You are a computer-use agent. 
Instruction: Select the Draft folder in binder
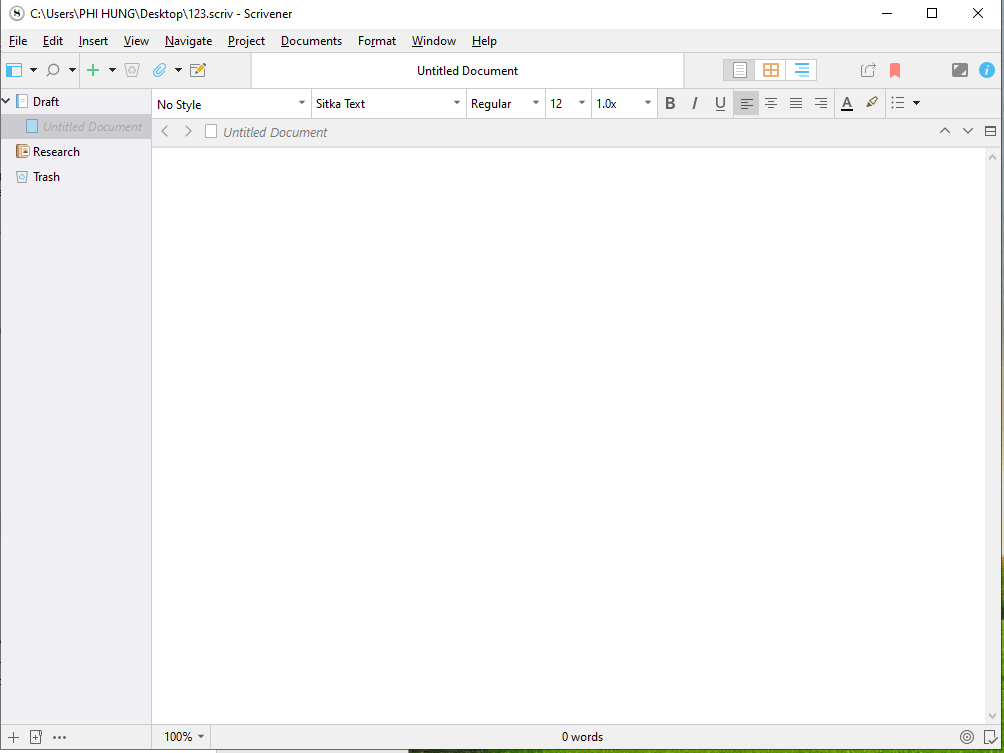(46, 101)
